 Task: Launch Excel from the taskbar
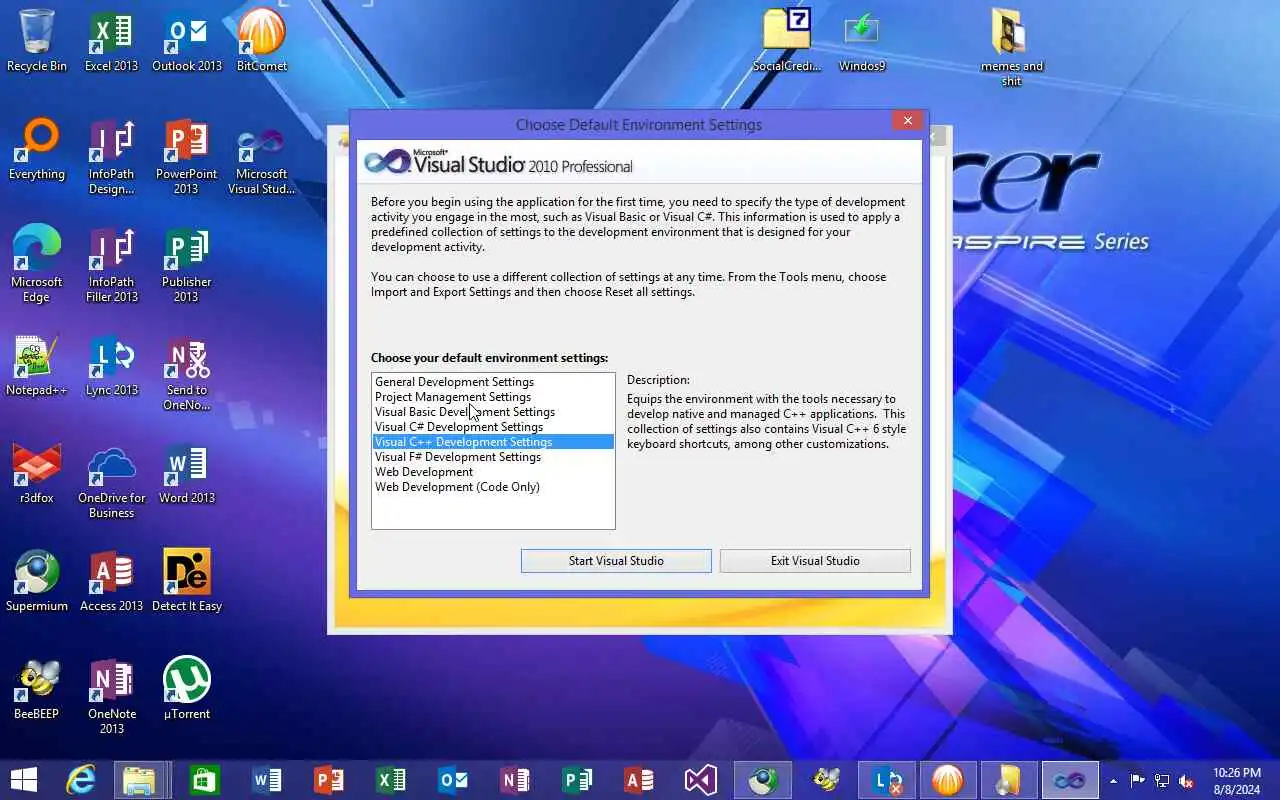tap(390, 780)
